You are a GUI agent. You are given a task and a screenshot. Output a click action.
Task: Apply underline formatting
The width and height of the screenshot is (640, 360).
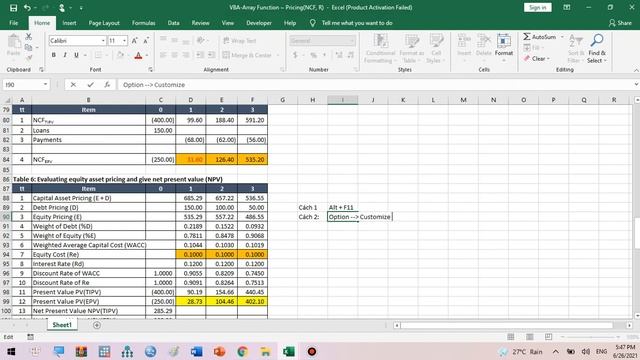(x=76, y=55)
